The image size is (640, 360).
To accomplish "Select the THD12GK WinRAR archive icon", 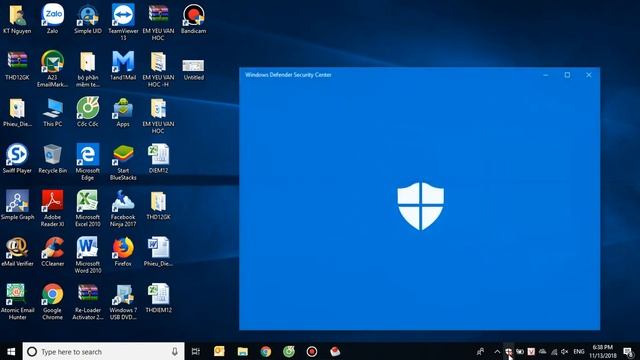I will (17, 65).
